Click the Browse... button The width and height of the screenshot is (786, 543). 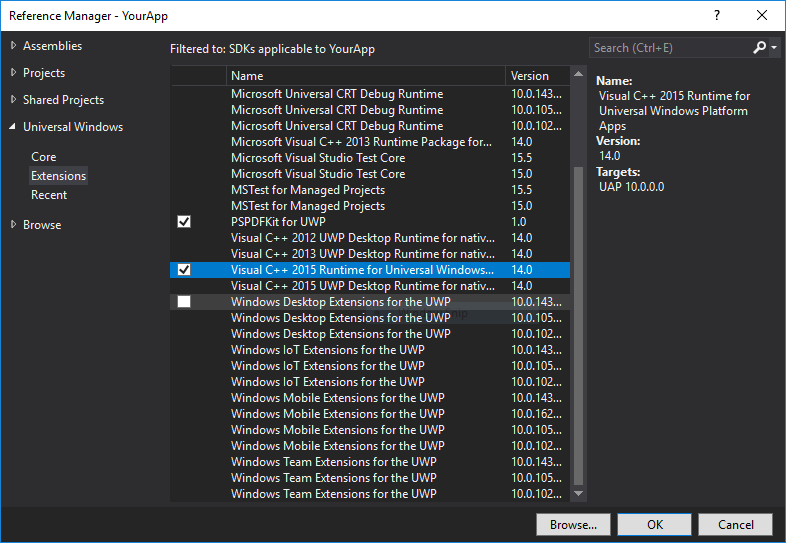[573, 524]
